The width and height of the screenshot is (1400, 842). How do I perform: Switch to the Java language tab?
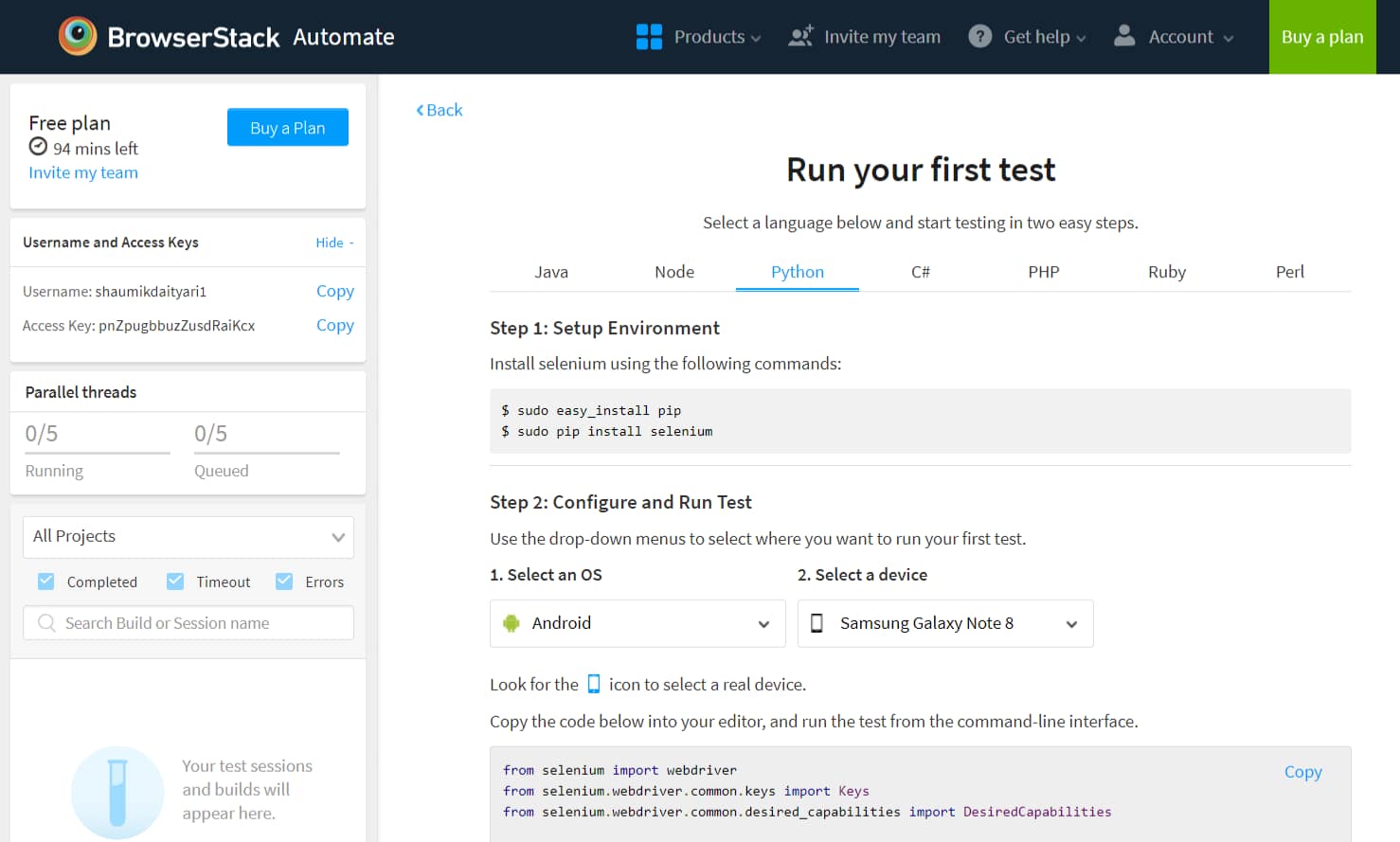pyautogui.click(x=551, y=272)
